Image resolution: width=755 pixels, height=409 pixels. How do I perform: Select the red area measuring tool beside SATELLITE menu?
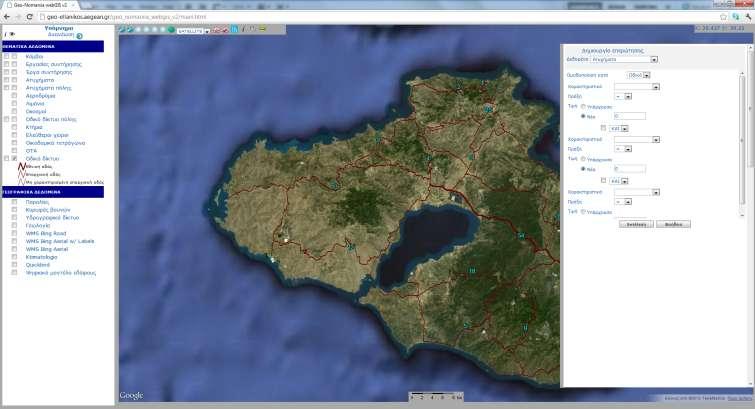coord(224,30)
